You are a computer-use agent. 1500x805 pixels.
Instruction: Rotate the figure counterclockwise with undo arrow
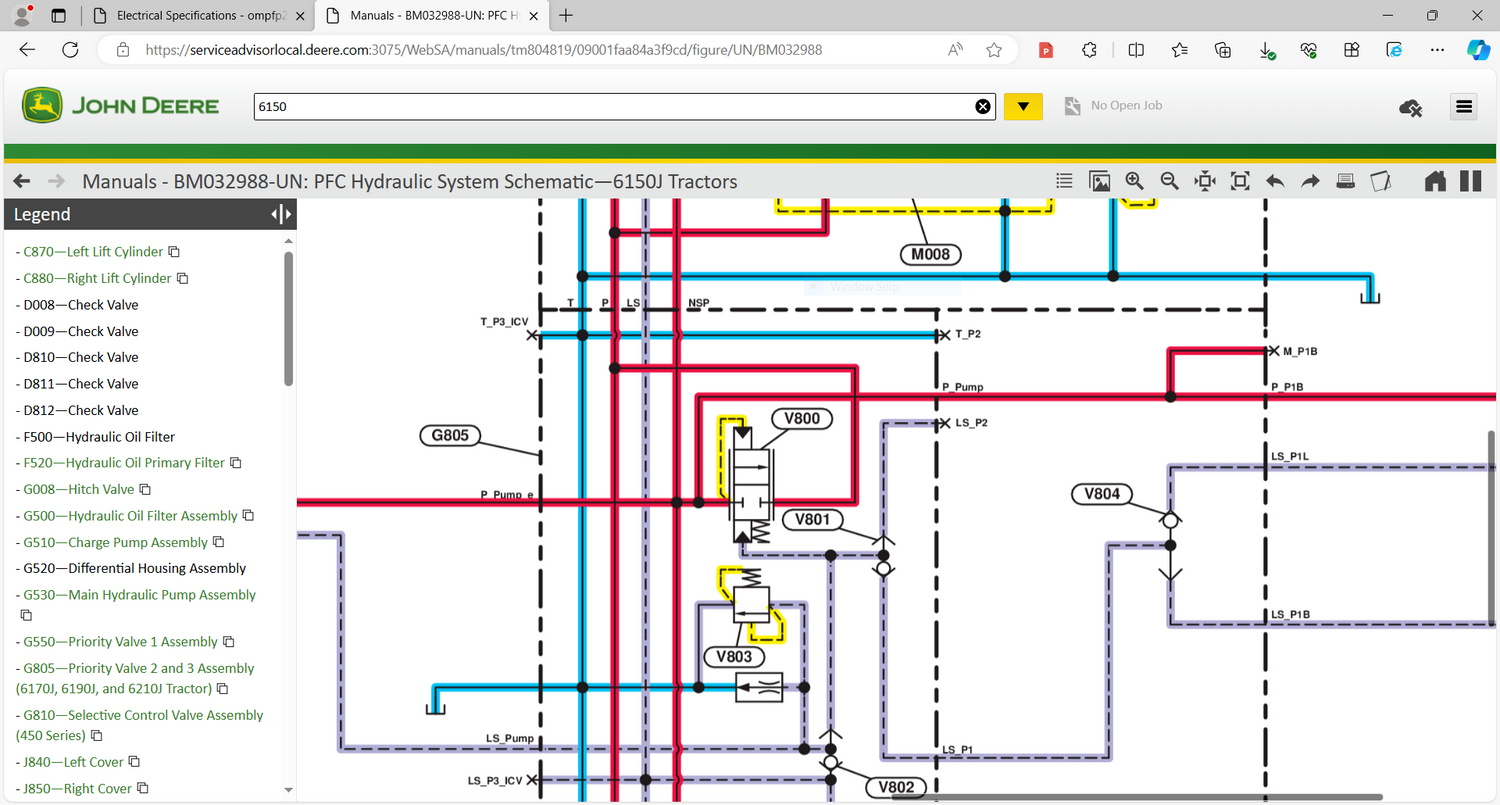pos(1275,181)
